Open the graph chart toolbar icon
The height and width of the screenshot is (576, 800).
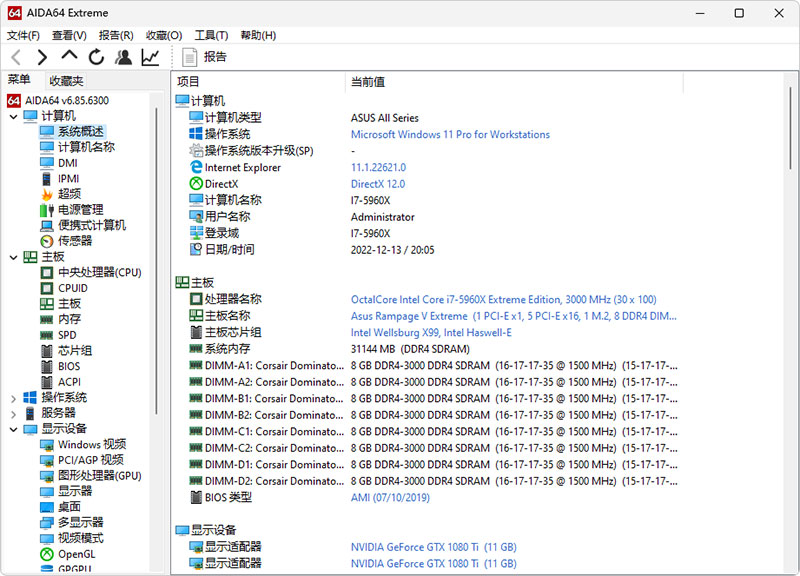151,57
